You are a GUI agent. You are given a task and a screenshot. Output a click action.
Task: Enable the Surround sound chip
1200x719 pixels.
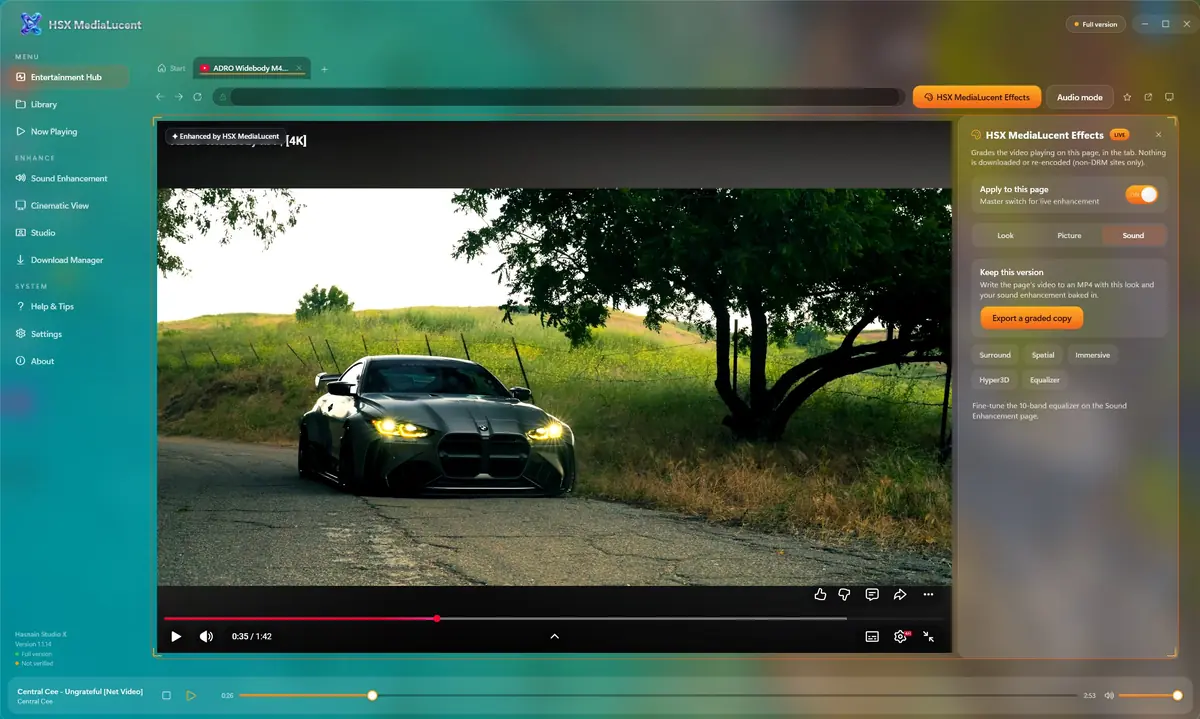coord(995,355)
